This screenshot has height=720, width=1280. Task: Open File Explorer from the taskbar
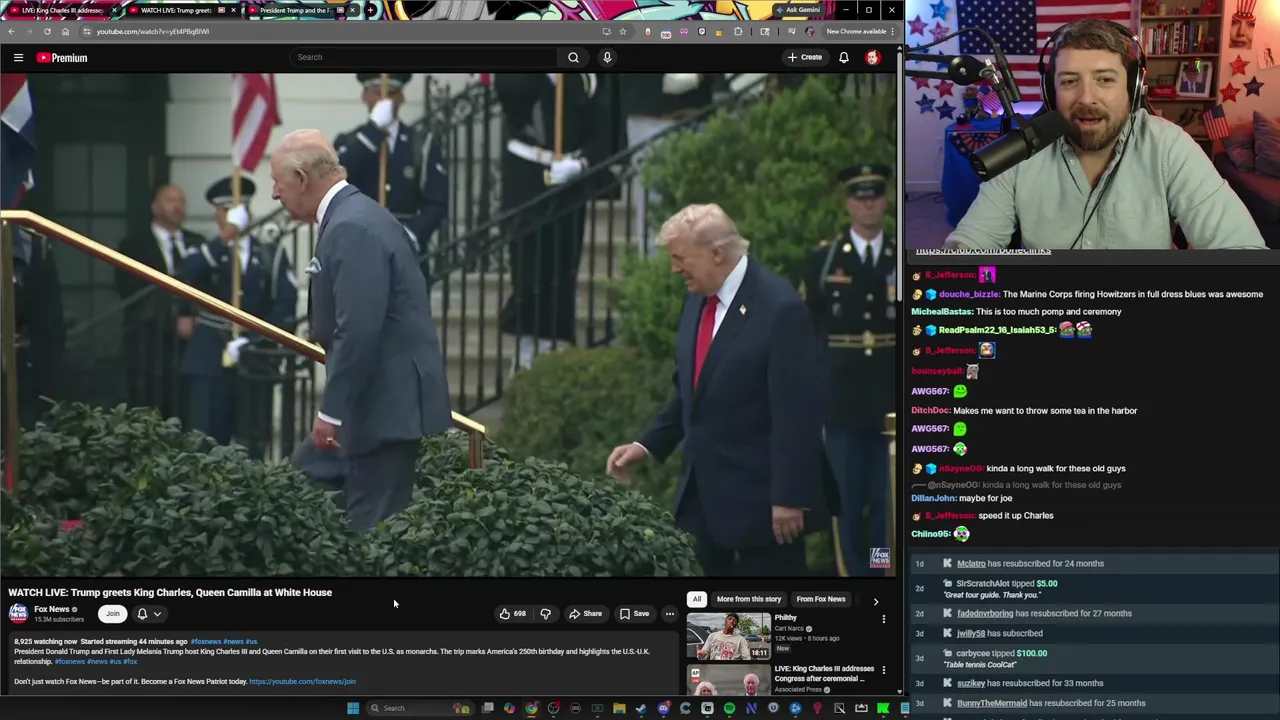(619, 708)
